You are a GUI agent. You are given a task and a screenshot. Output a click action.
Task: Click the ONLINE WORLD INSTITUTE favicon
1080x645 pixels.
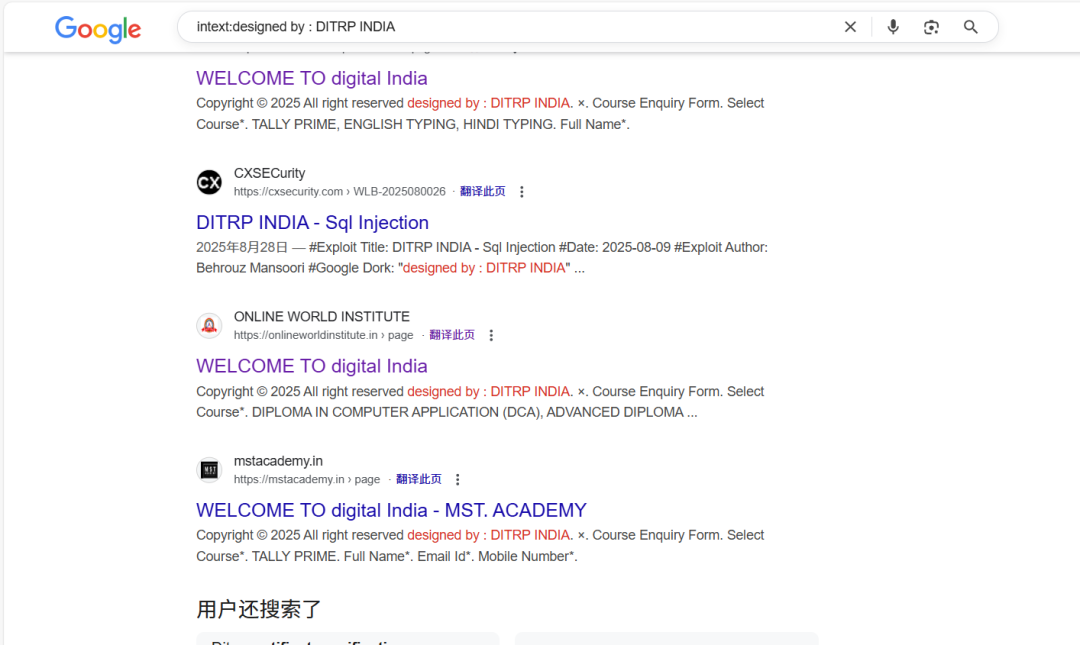pos(209,325)
